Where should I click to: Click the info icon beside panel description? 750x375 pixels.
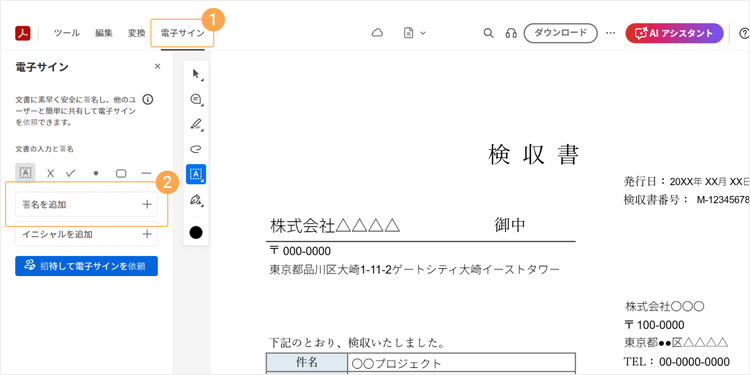click(148, 99)
